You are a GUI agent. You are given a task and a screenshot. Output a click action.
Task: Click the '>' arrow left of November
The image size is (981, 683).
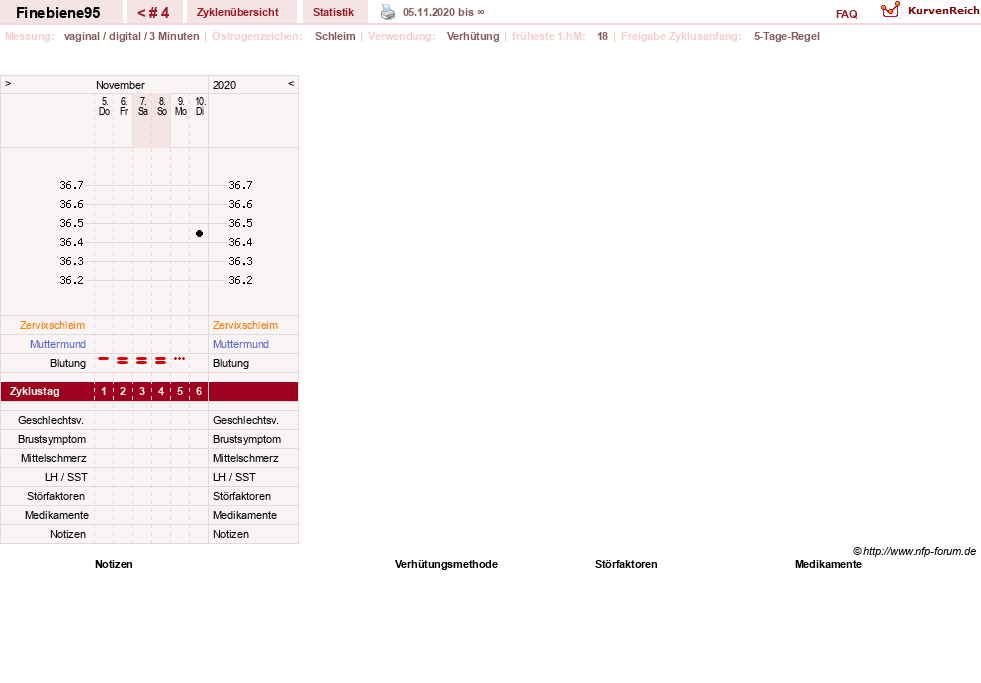8,83
